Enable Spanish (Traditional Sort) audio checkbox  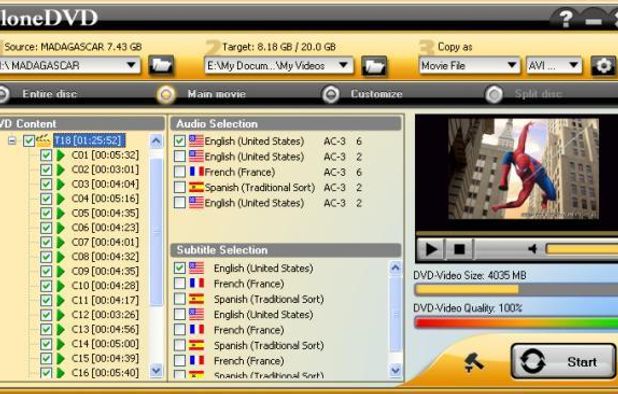pos(180,187)
